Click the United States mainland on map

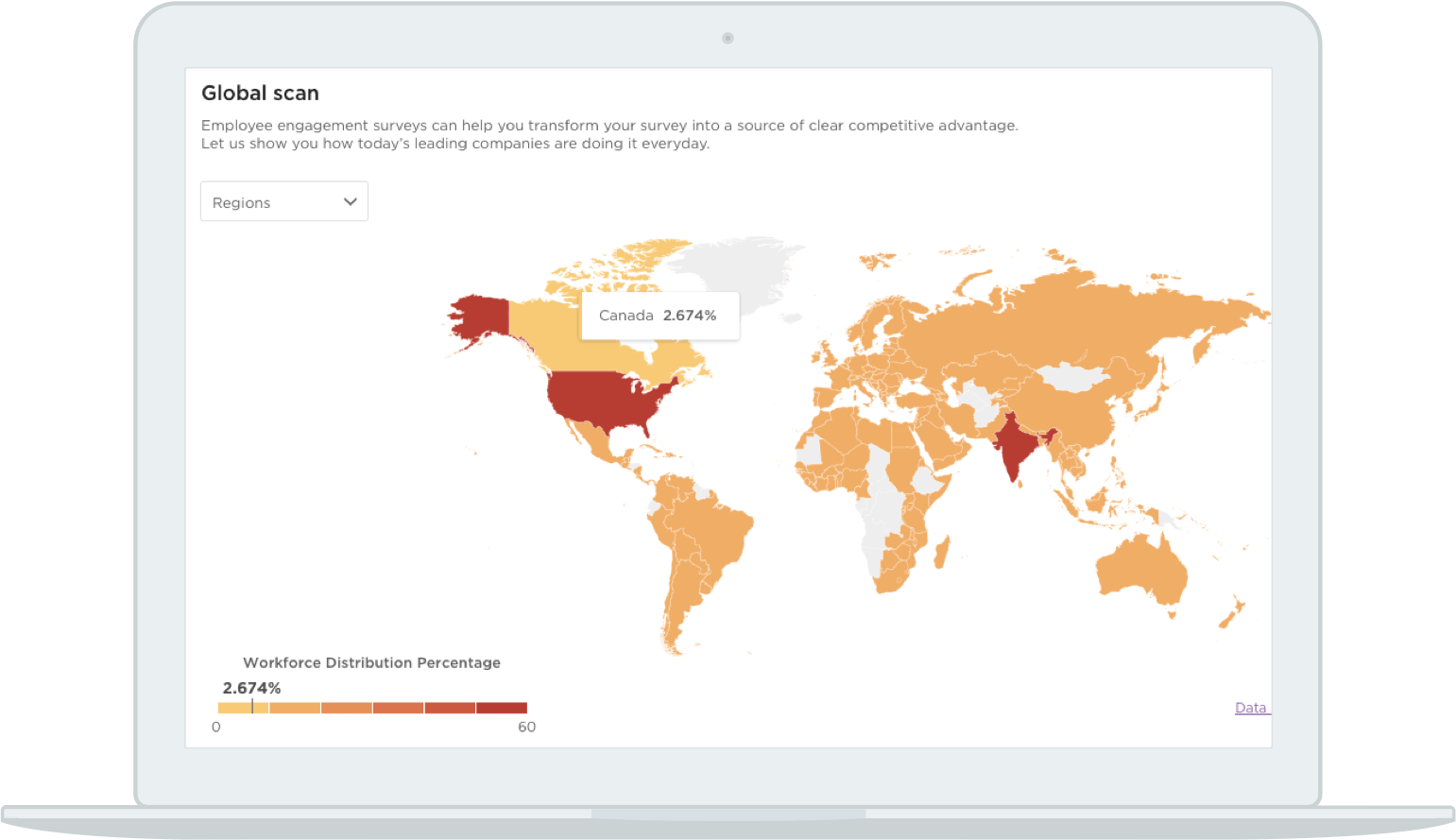coord(605,395)
